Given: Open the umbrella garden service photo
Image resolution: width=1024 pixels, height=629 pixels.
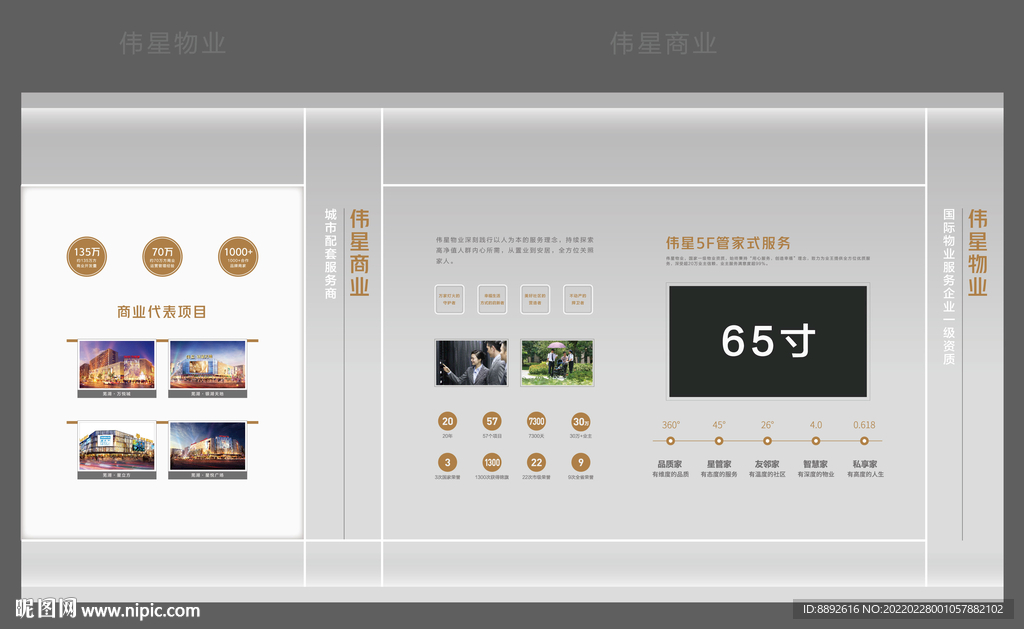Looking at the screenshot, I should click(x=557, y=363).
